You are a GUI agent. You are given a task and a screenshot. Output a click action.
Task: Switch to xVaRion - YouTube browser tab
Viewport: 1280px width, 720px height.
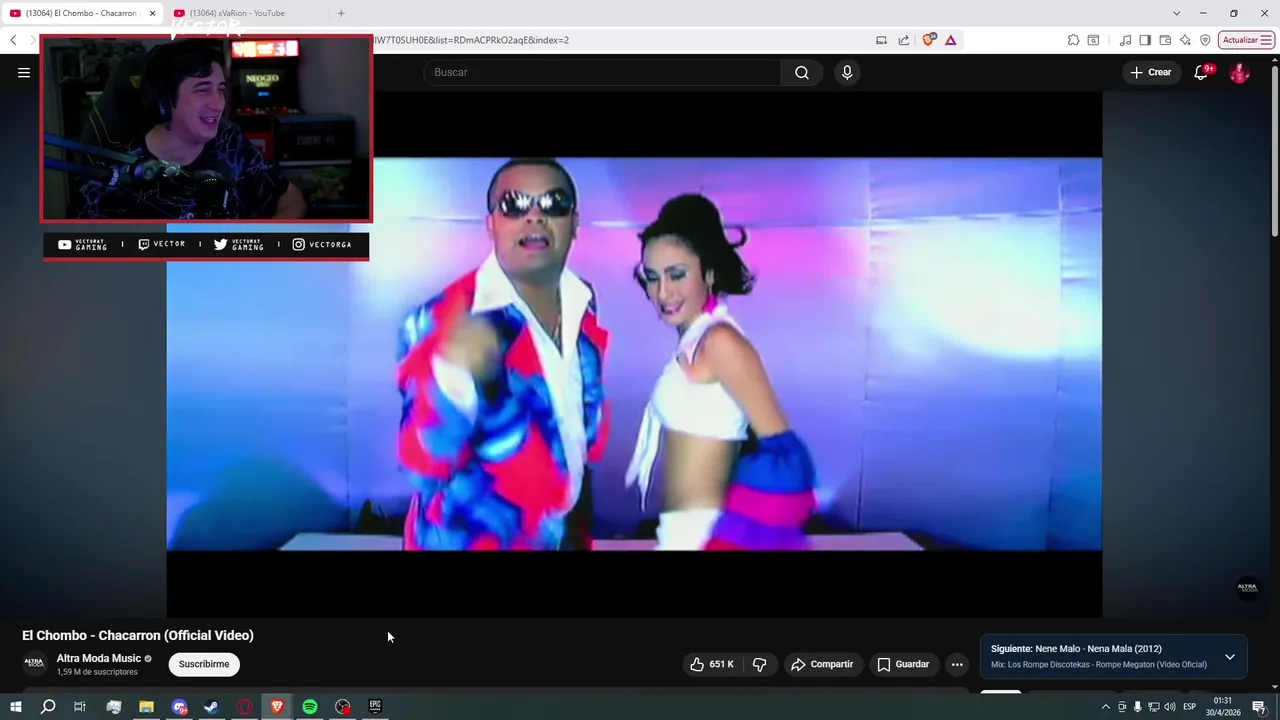tap(237, 13)
